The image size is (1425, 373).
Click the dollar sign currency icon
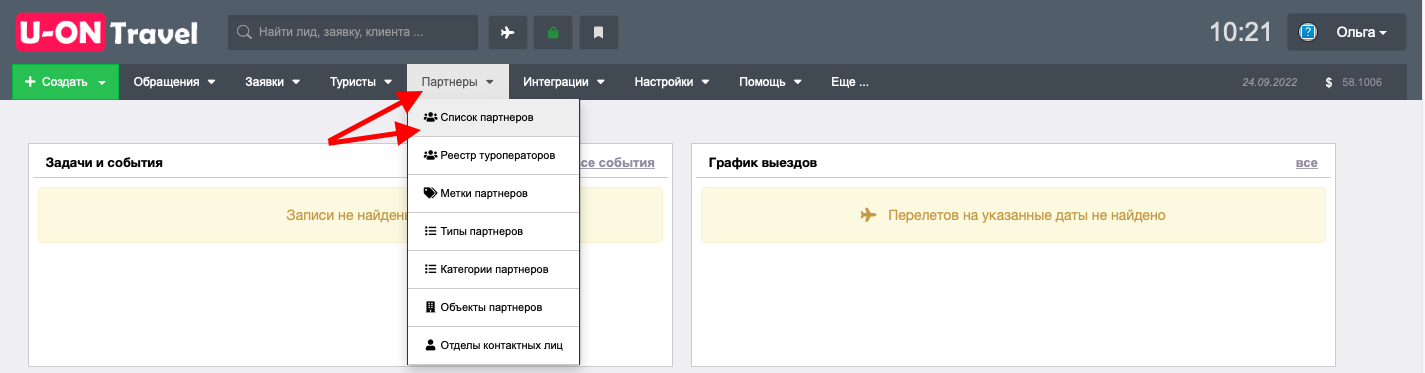[1329, 83]
